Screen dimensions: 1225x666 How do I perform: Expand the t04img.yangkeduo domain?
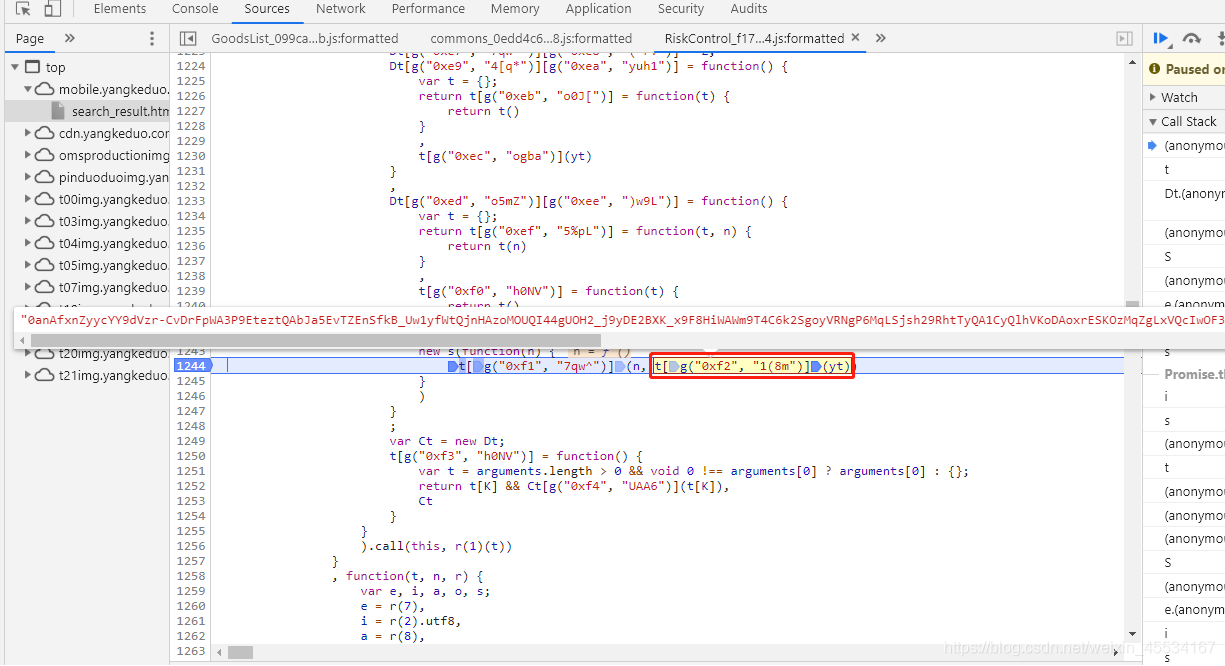(x=28, y=243)
